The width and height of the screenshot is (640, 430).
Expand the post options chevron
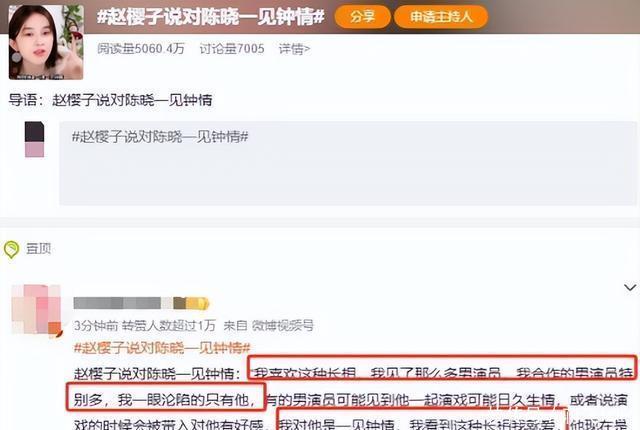pos(630,288)
